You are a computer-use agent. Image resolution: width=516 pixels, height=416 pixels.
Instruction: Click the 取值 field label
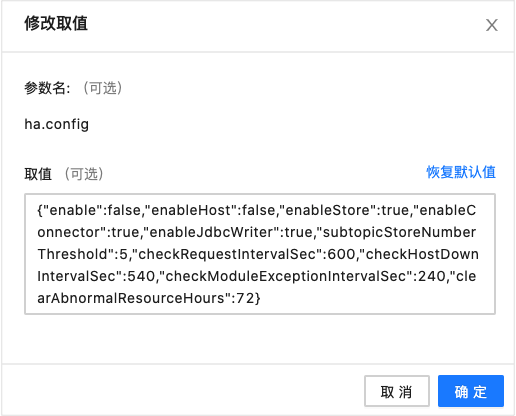click(x=38, y=174)
